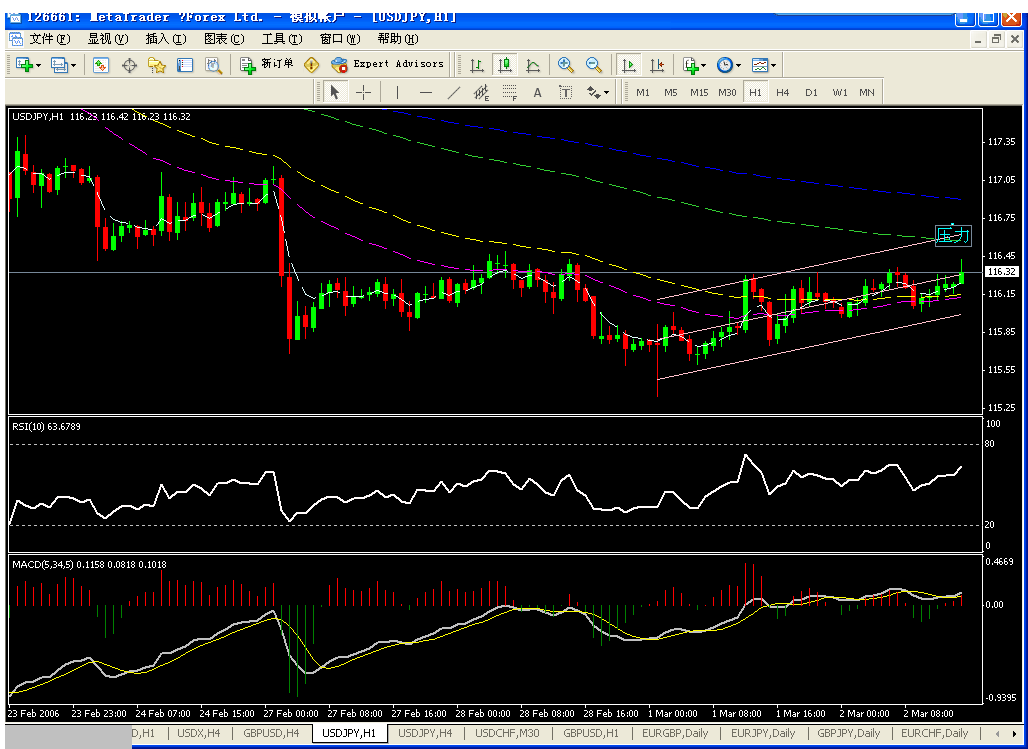Viewport: 1028px width, 749px height.
Task: Open the Market Watch panel icon
Action: [101, 65]
